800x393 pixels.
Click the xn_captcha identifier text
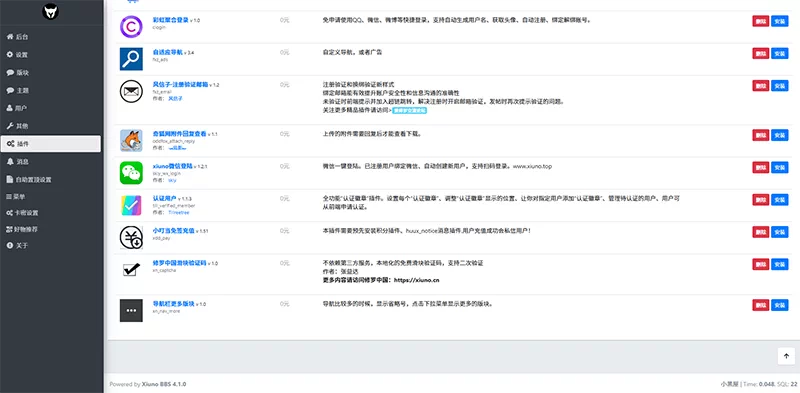tap(164, 271)
